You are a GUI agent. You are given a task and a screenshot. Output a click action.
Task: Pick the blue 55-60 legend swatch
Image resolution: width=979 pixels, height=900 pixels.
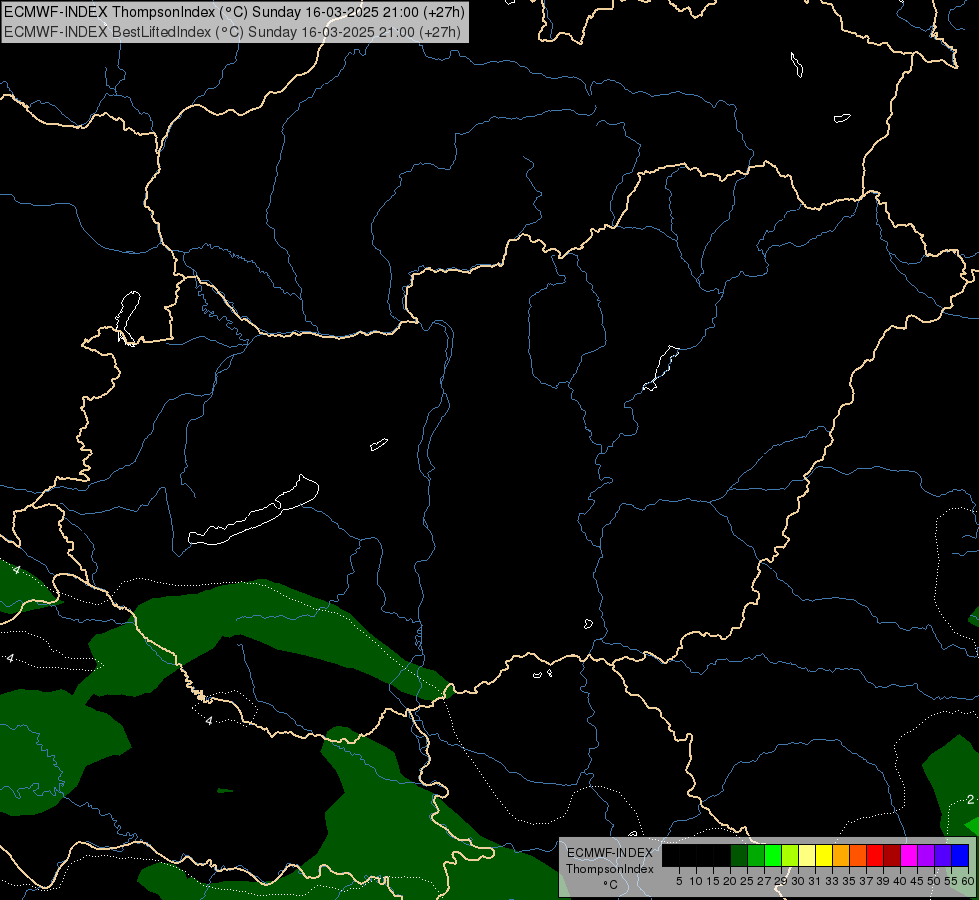tap(960, 856)
